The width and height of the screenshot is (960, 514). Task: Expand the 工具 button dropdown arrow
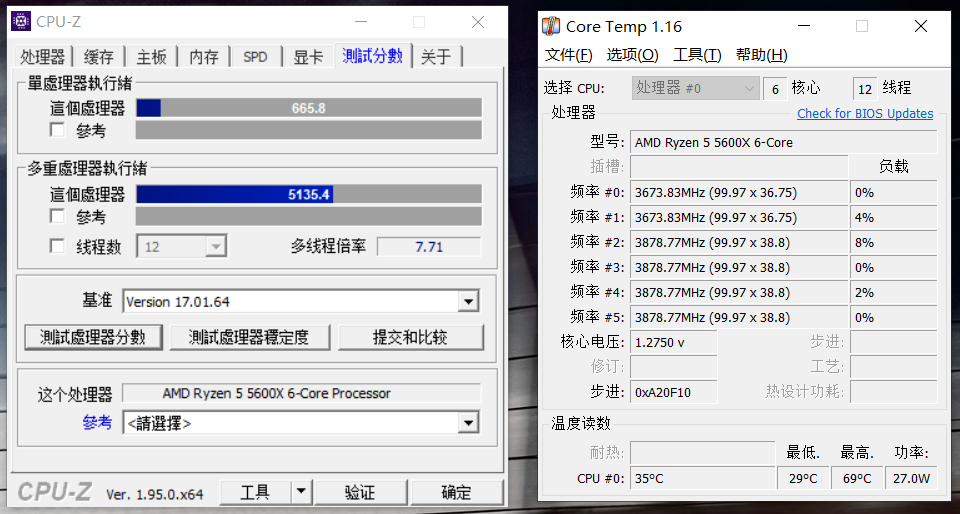click(x=301, y=492)
